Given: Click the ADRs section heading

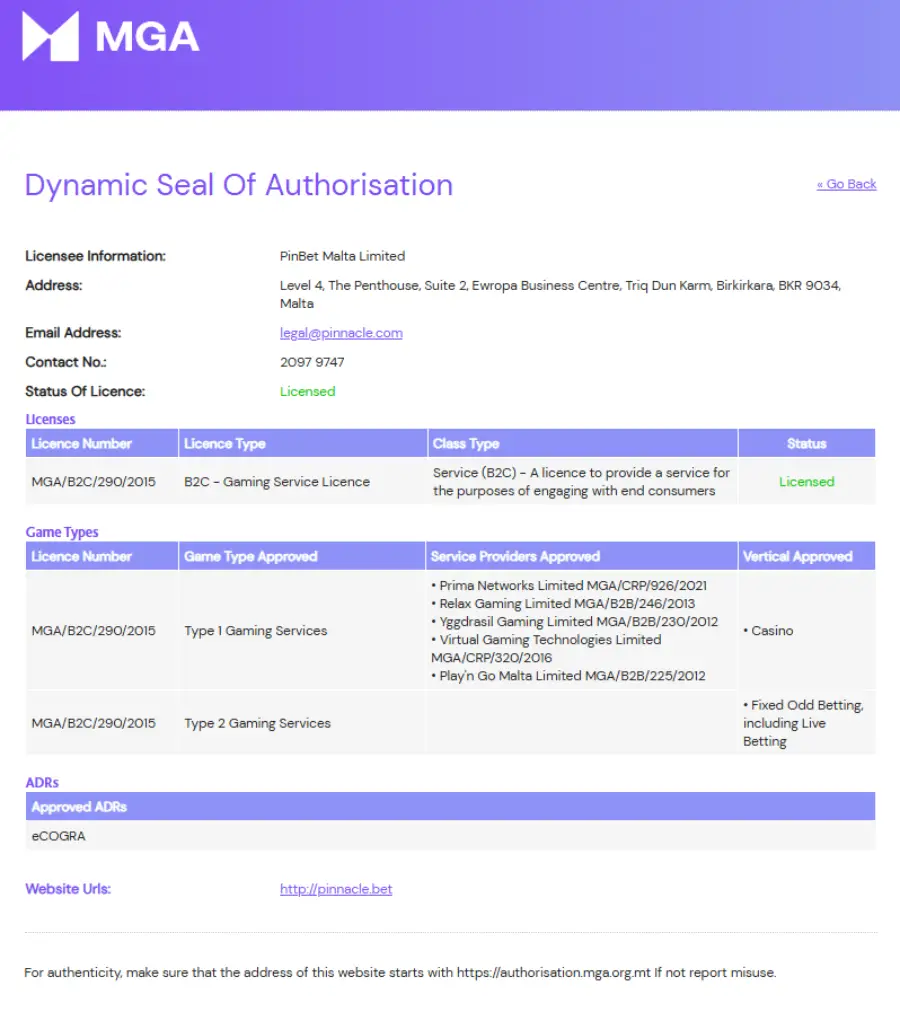Looking at the screenshot, I should click(x=42, y=783).
